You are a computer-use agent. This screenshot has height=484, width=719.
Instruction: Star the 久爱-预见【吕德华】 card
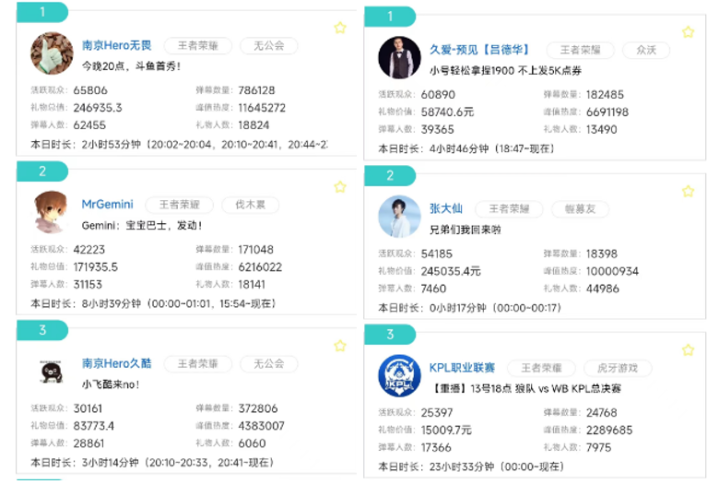(x=688, y=32)
